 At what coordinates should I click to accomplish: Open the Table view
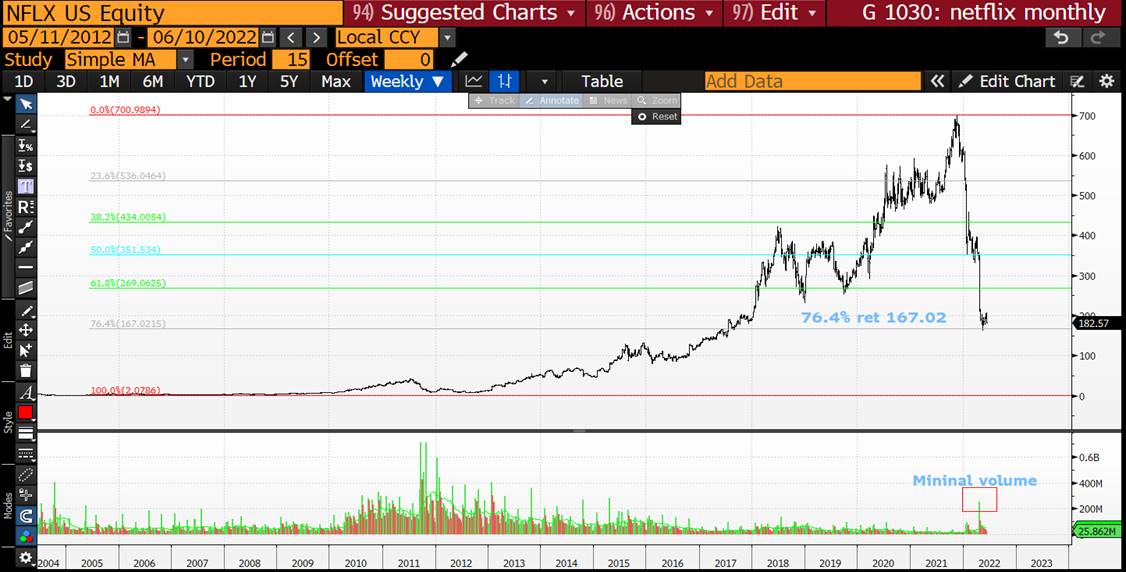tap(602, 81)
